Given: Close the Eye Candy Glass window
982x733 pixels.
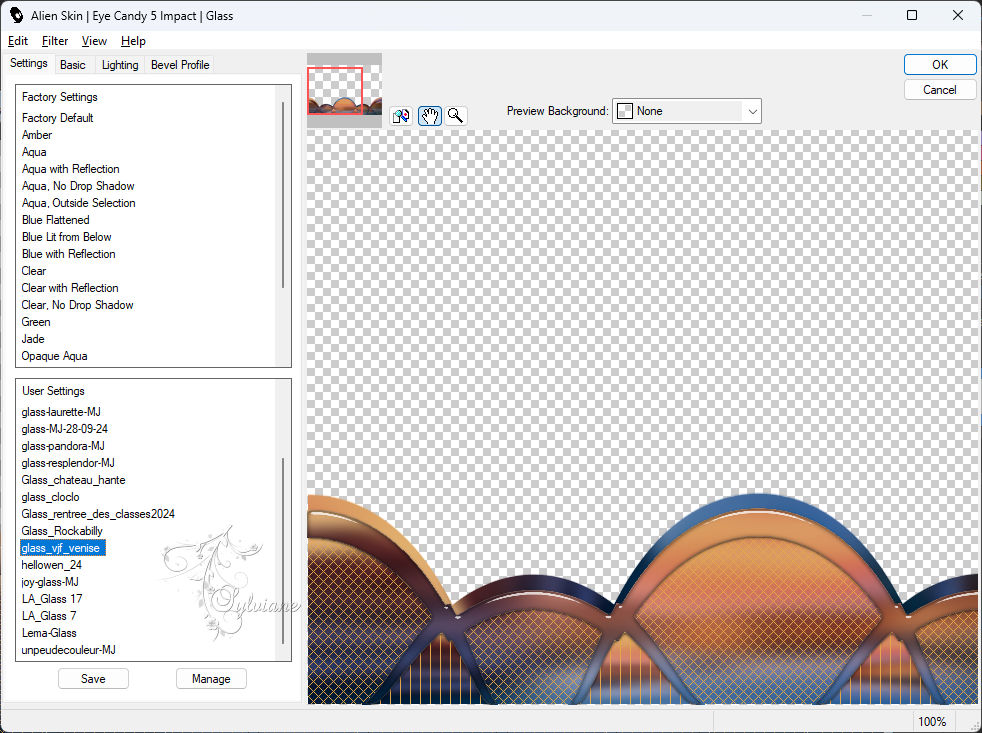Looking at the screenshot, I should coord(958,15).
